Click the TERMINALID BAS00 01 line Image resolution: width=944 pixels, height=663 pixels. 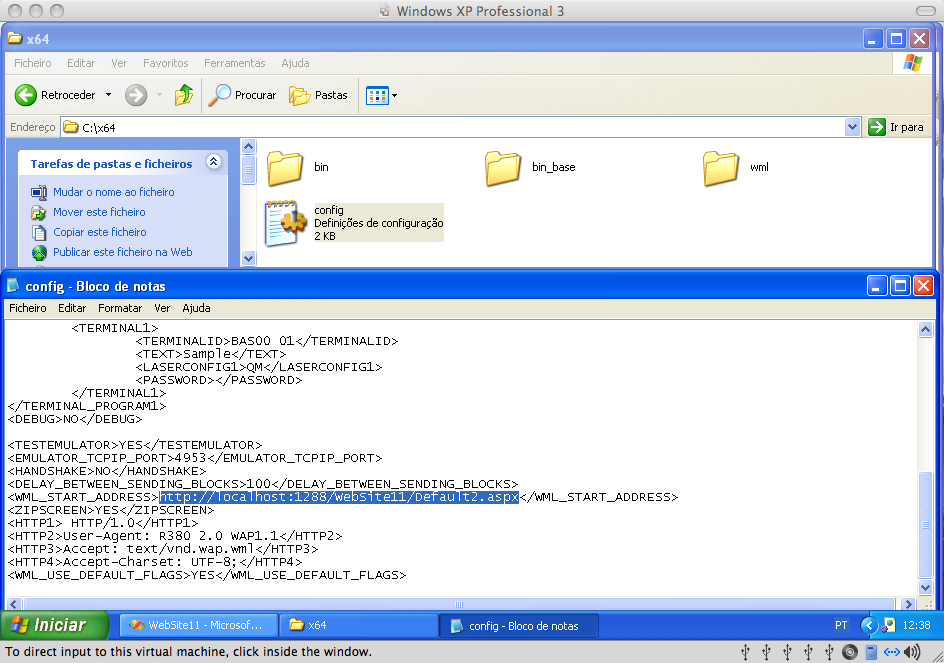click(267, 341)
